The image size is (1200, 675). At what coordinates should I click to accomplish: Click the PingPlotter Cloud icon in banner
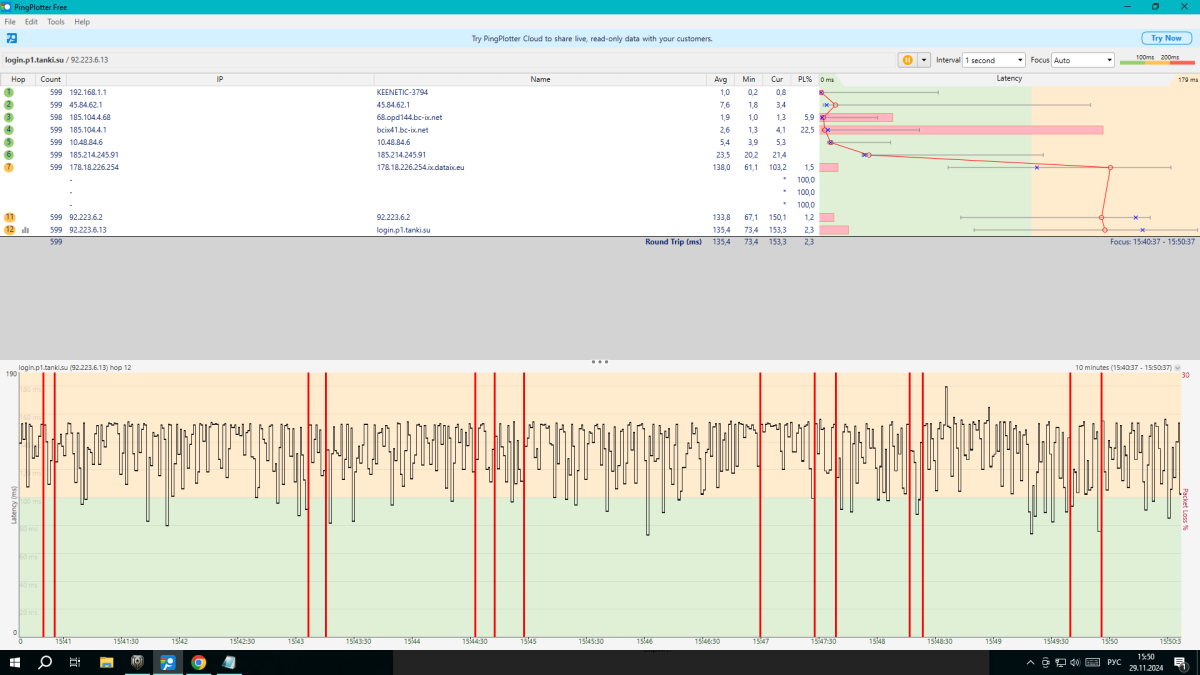click(11, 38)
